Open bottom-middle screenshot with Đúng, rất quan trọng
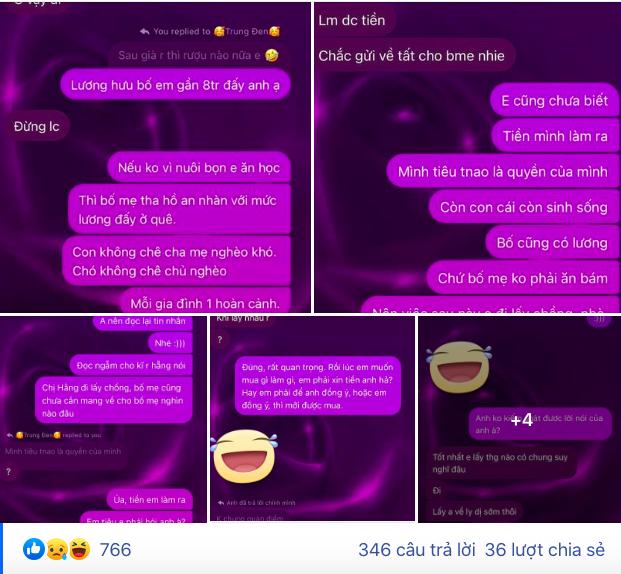Image resolution: width=621 pixels, height=574 pixels. [x=312, y=418]
